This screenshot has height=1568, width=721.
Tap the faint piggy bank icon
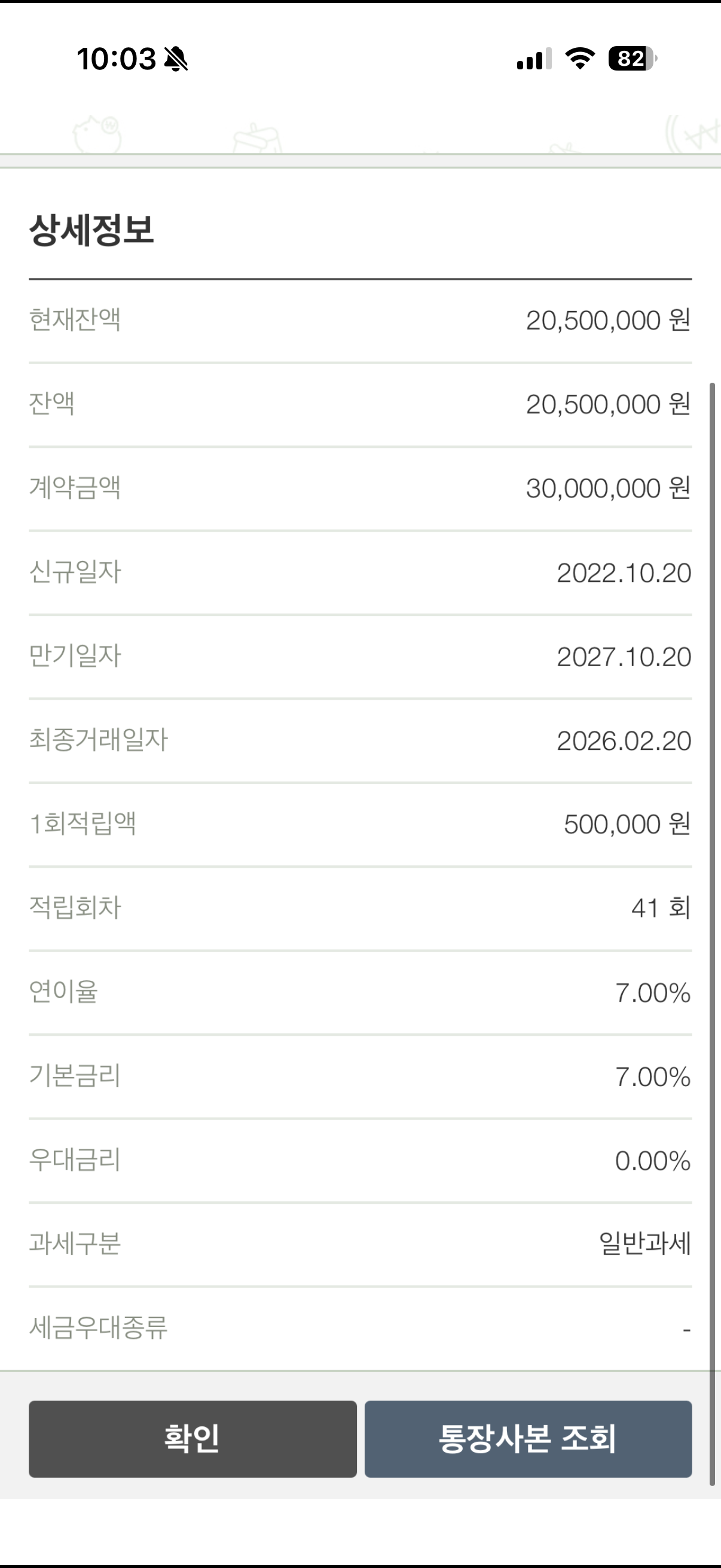coord(97,134)
